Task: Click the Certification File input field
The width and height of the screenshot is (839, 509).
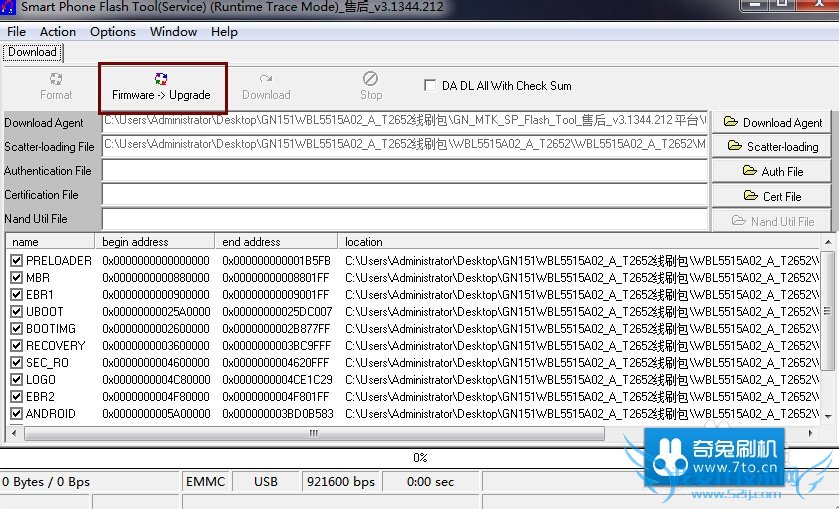Action: coord(405,195)
